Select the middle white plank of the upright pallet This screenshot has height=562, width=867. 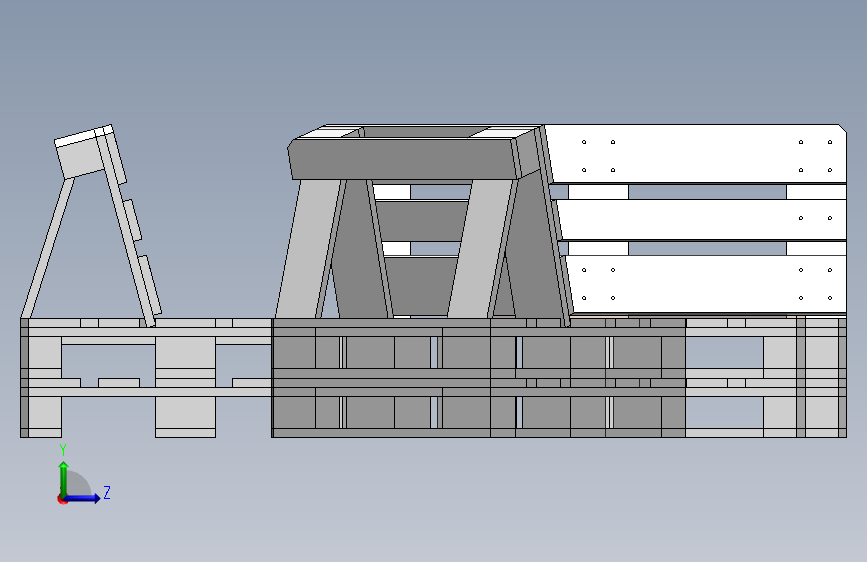point(699,220)
